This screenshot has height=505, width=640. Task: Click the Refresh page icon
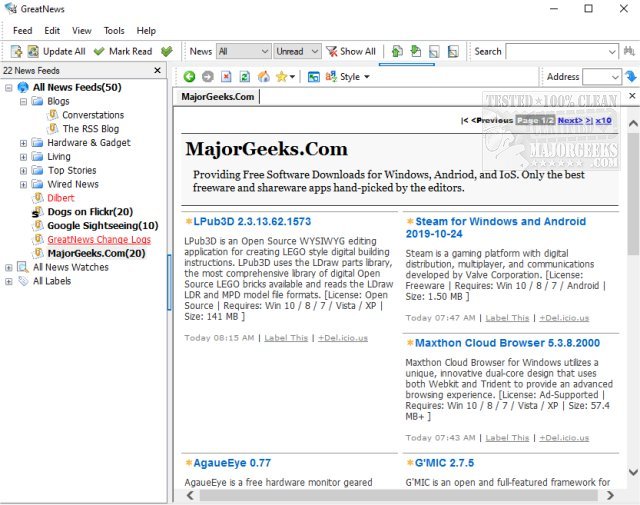245,76
